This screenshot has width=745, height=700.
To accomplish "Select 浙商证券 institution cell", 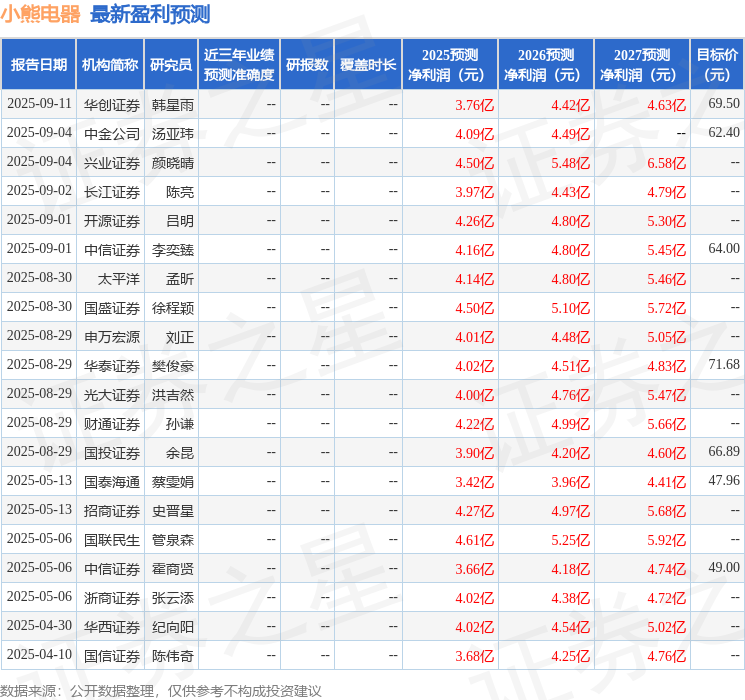I will [112, 598].
